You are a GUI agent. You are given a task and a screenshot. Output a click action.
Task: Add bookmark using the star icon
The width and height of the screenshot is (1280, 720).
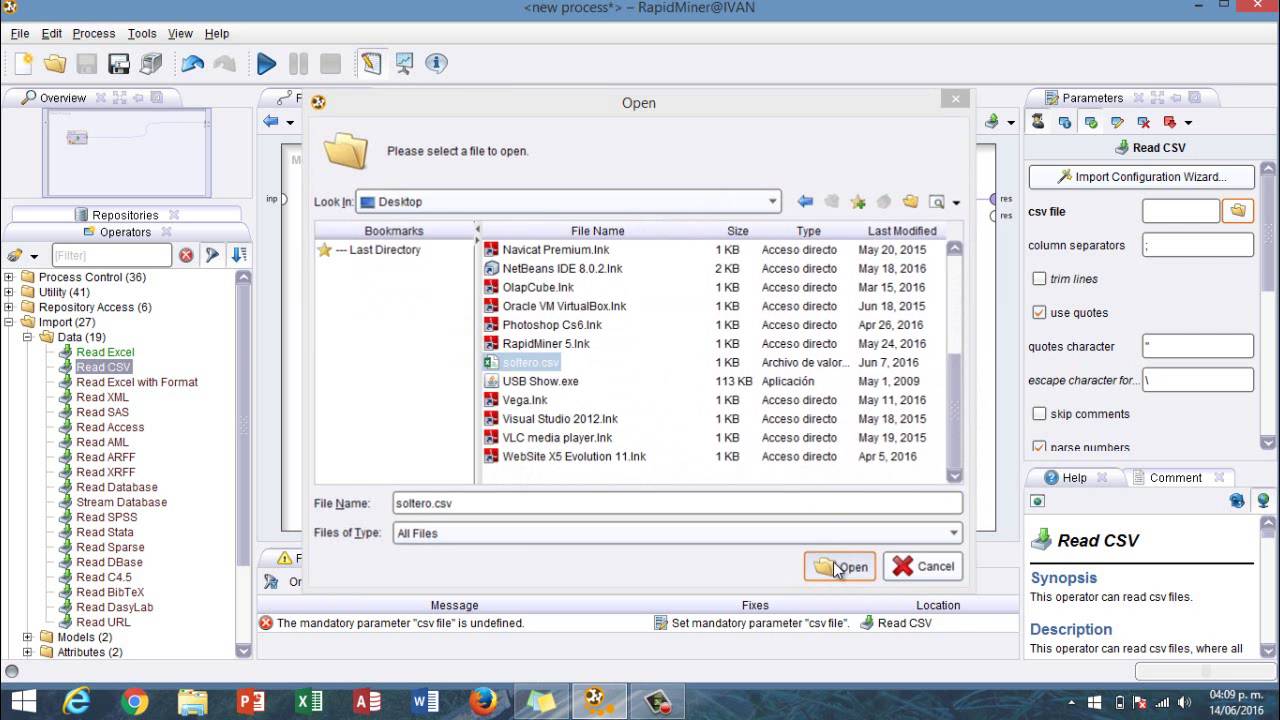[858, 202]
